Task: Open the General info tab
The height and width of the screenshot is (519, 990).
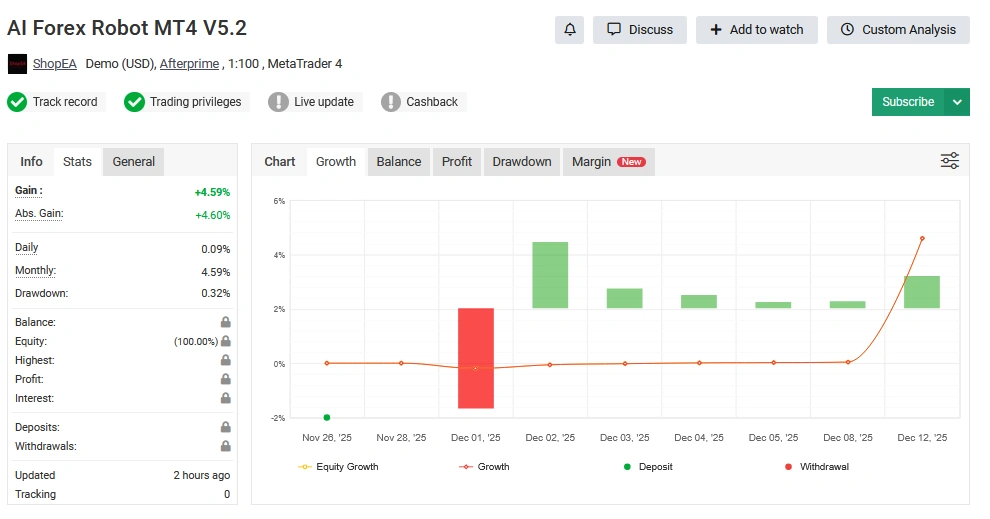Action: click(x=133, y=162)
